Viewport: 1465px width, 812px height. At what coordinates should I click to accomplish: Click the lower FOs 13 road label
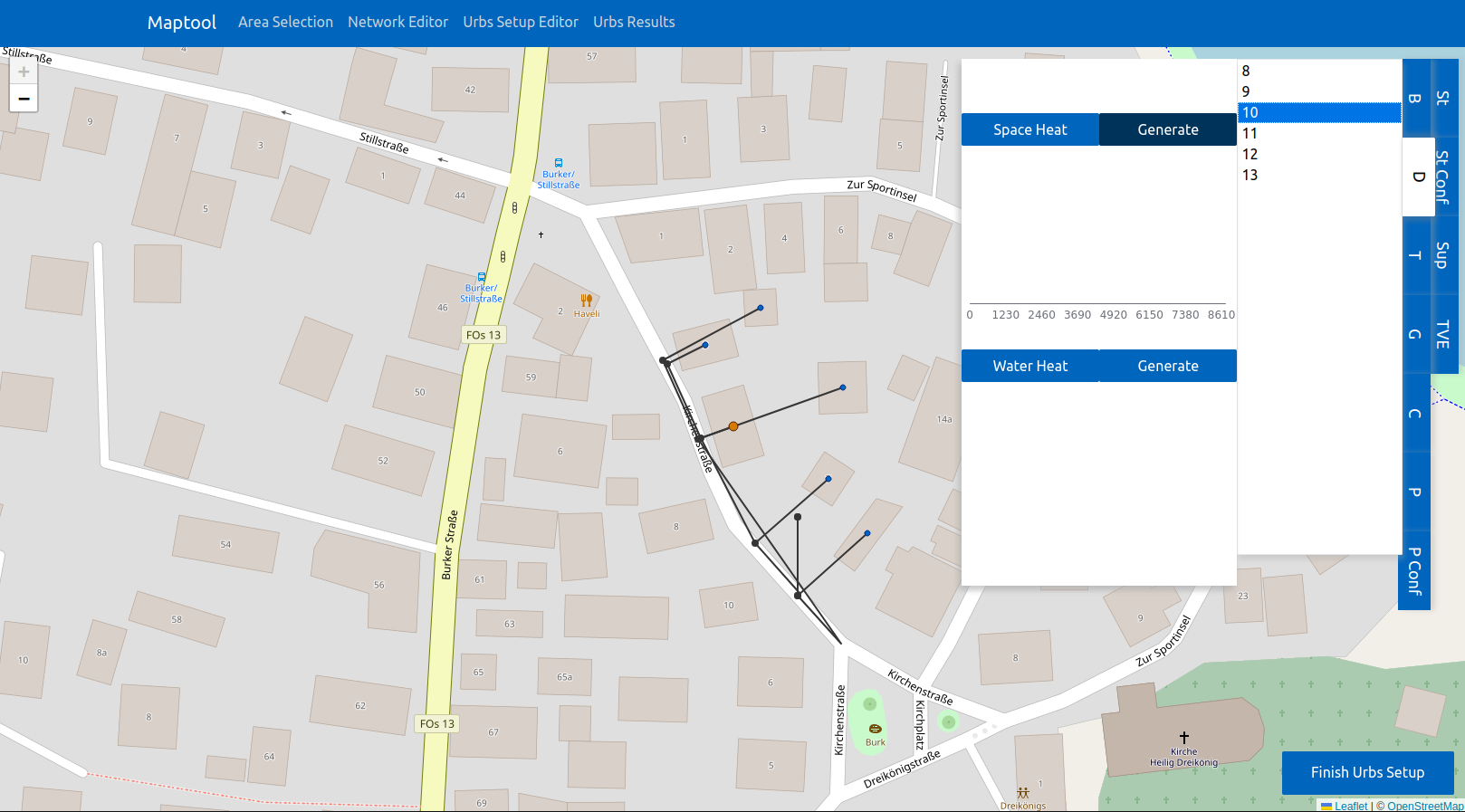437,723
